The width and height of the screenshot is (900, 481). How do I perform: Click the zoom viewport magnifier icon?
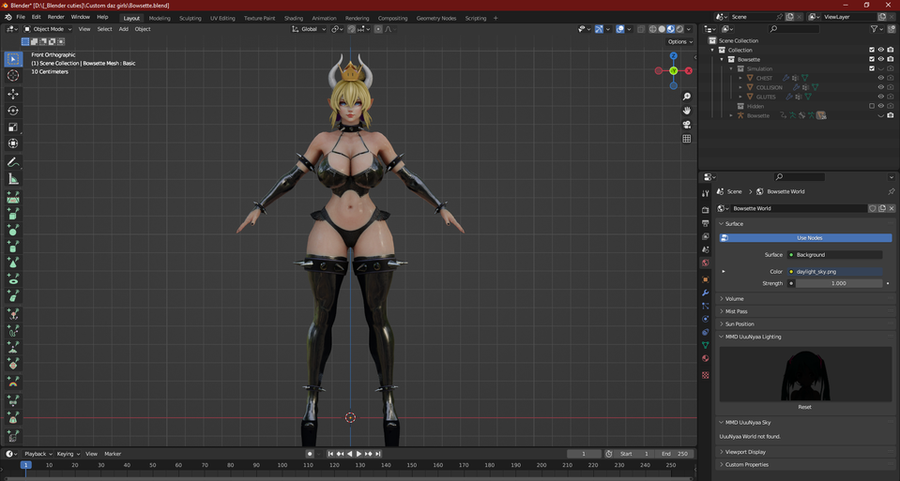(686, 96)
